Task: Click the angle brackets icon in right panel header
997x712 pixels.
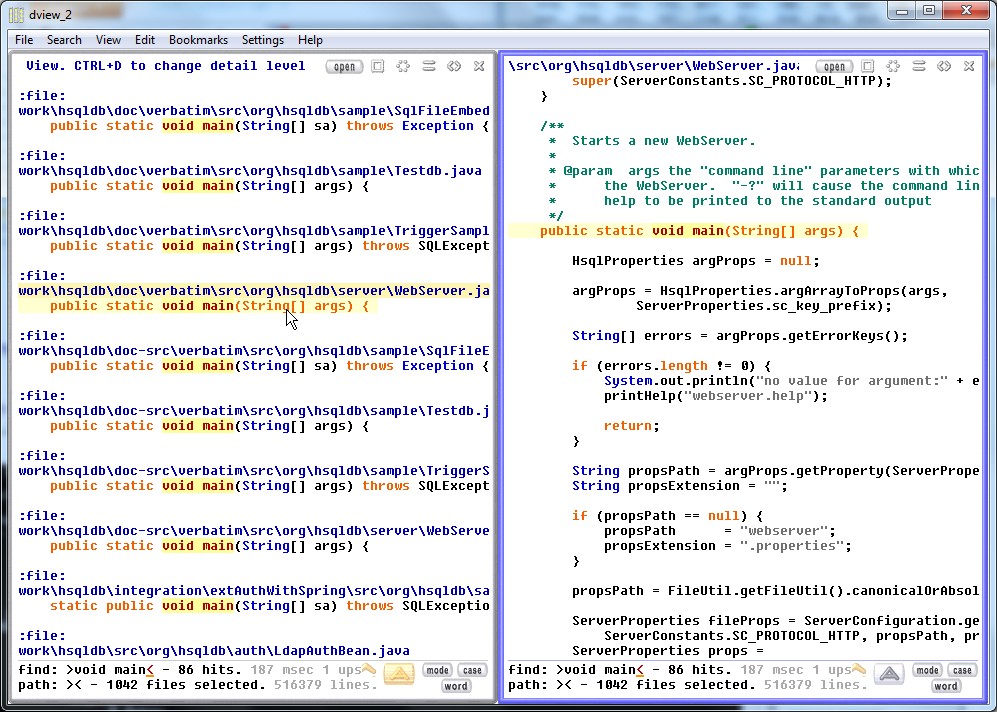Action: click(x=944, y=67)
